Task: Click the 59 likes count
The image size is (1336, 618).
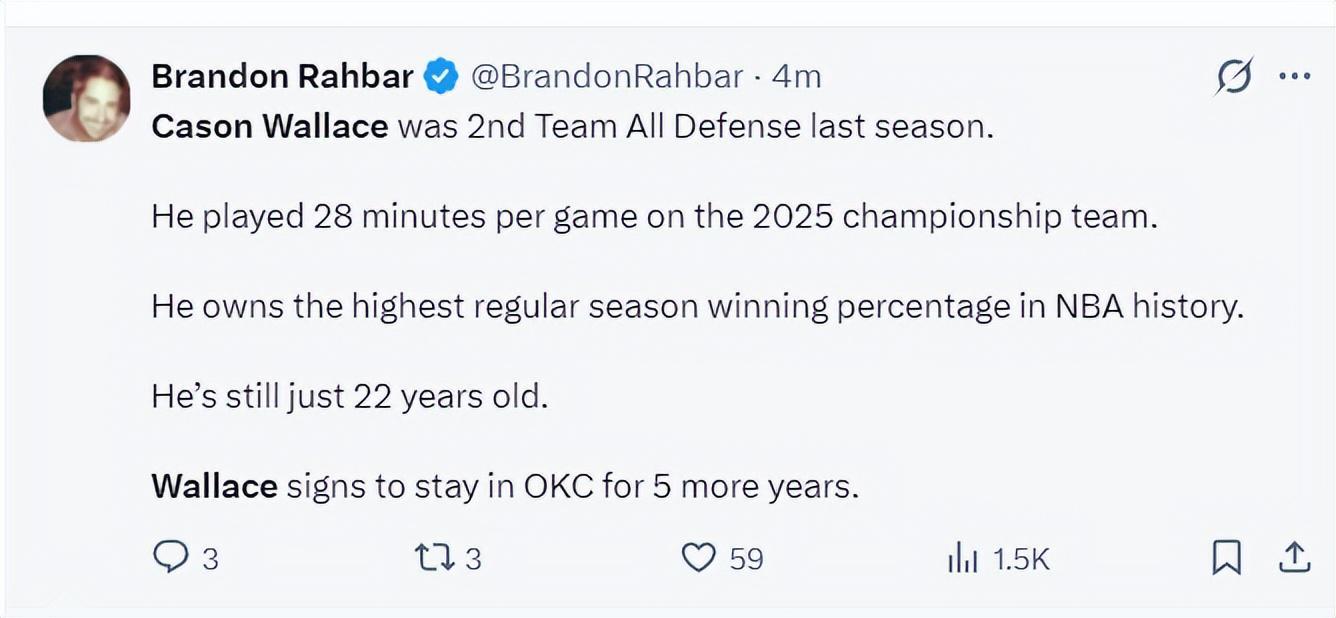Action: tap(746, 559)
